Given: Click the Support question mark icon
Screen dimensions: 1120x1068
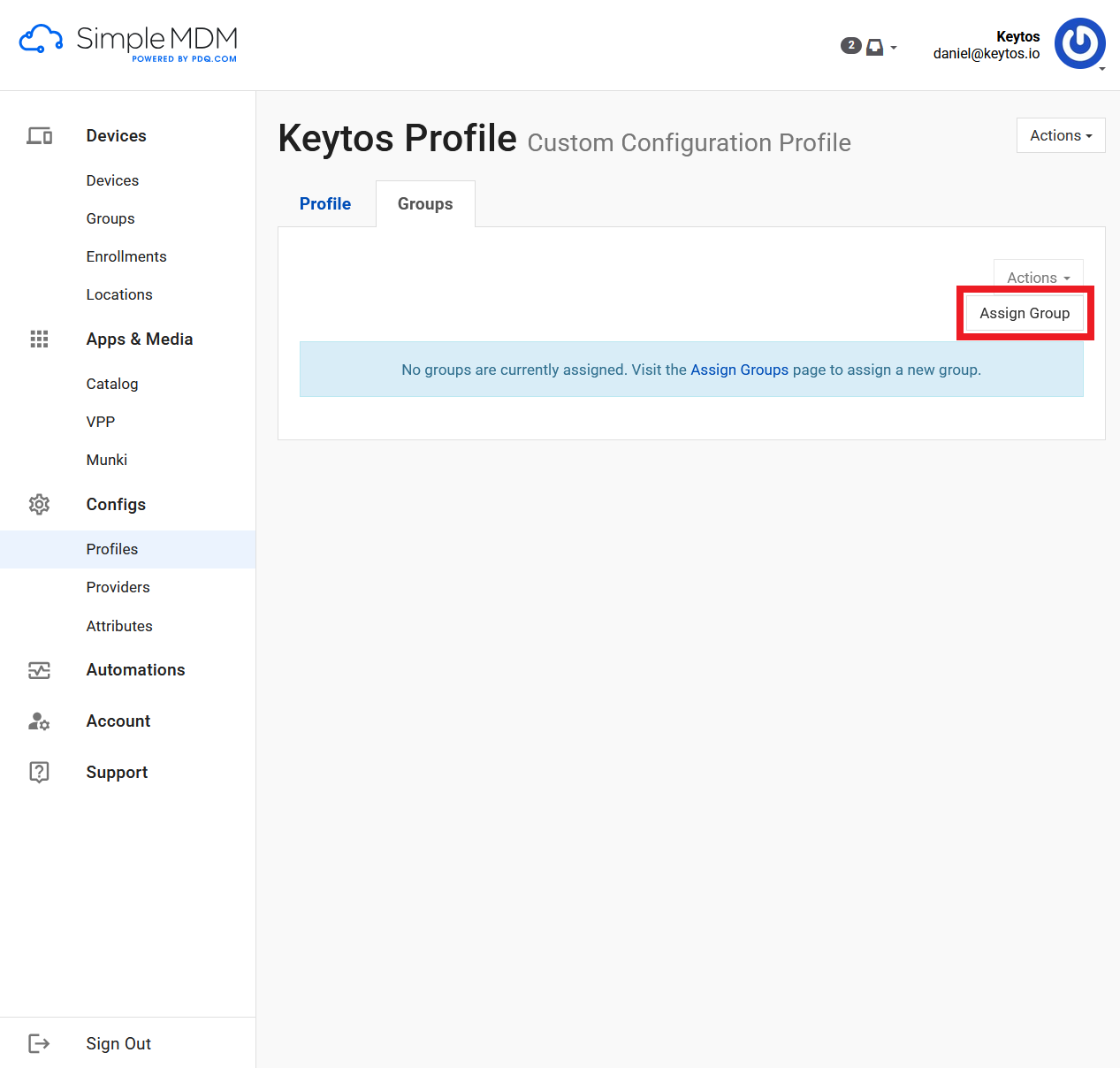Looking at the screenshot, I should click(39, 773).
